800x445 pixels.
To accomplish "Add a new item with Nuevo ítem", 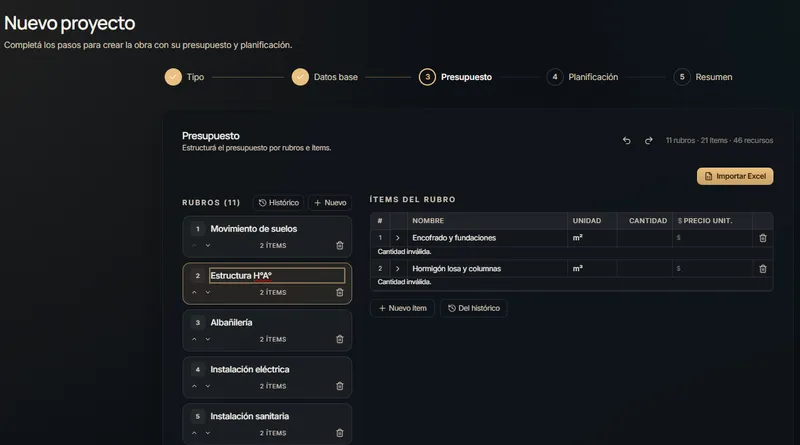I will 403,308.
